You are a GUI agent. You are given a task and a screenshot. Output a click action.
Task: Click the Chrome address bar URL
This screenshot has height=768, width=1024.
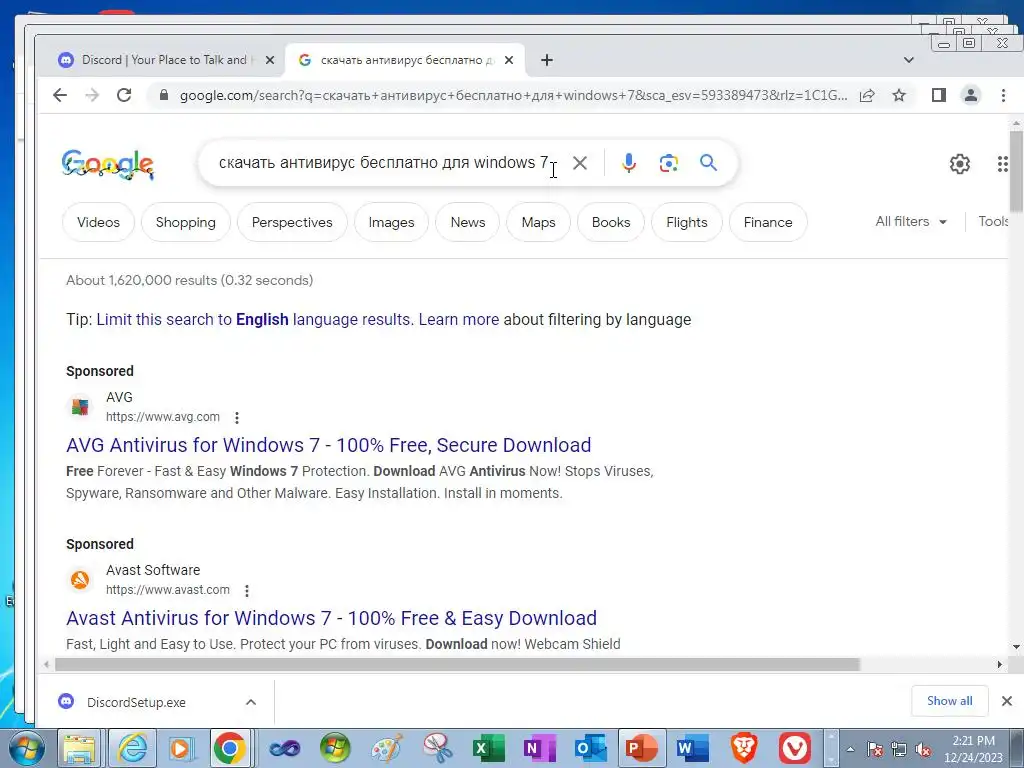[x=513, y=95]
